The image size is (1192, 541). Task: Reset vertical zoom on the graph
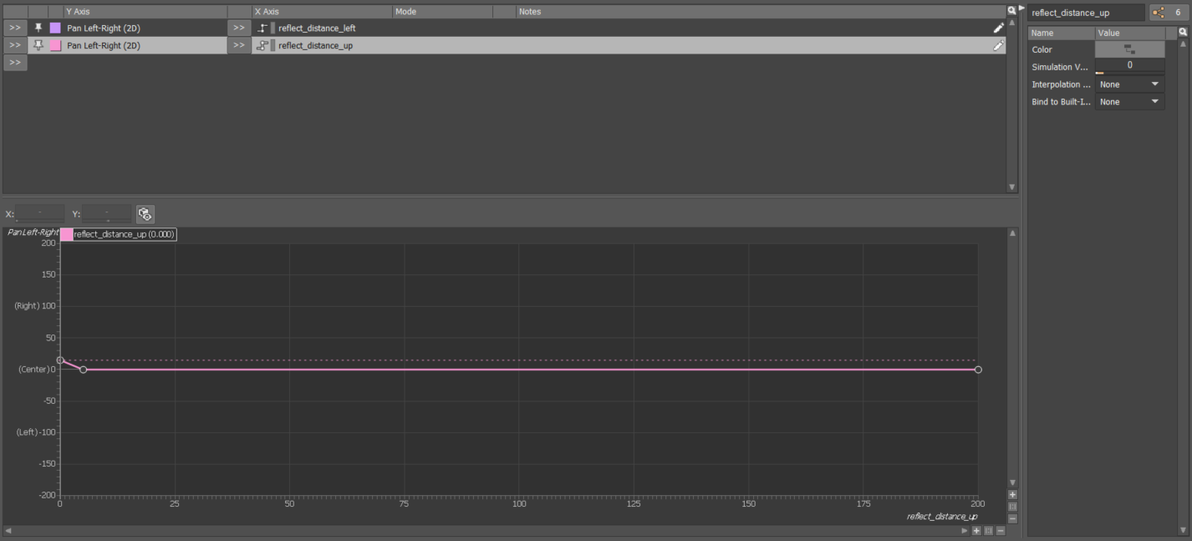click(x=1012, y=506)
